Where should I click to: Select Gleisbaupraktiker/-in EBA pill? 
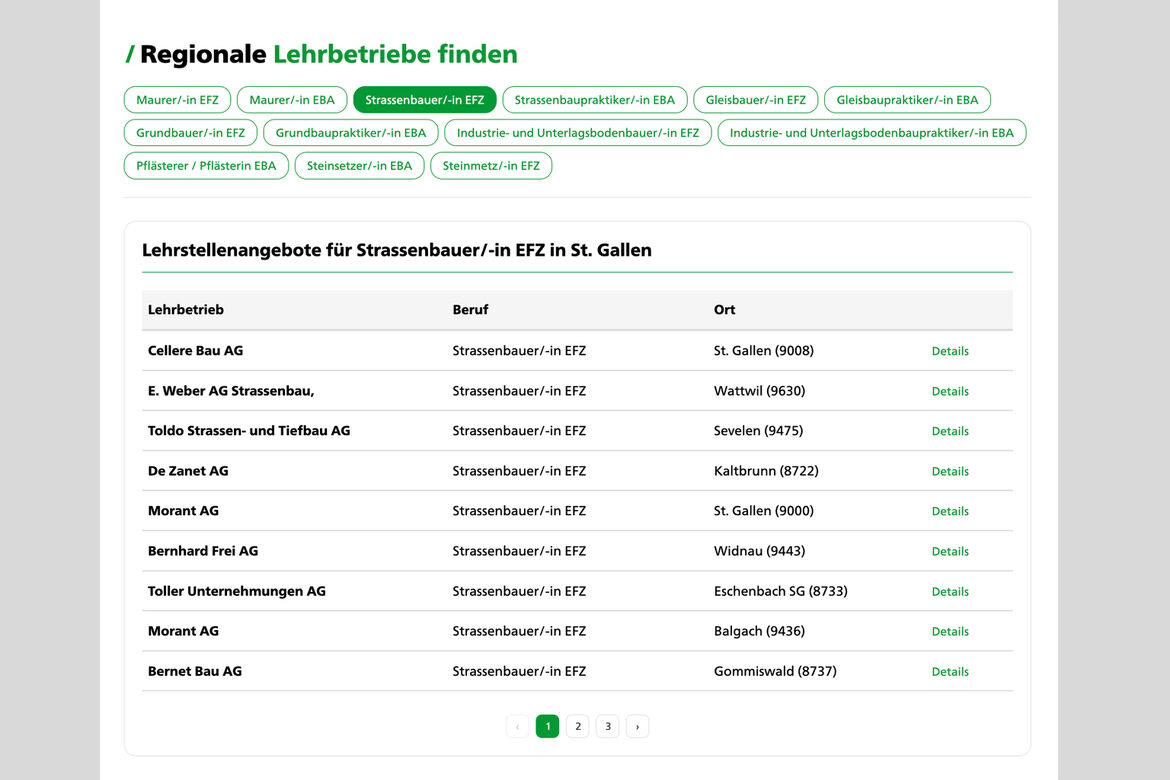(907, 100)
